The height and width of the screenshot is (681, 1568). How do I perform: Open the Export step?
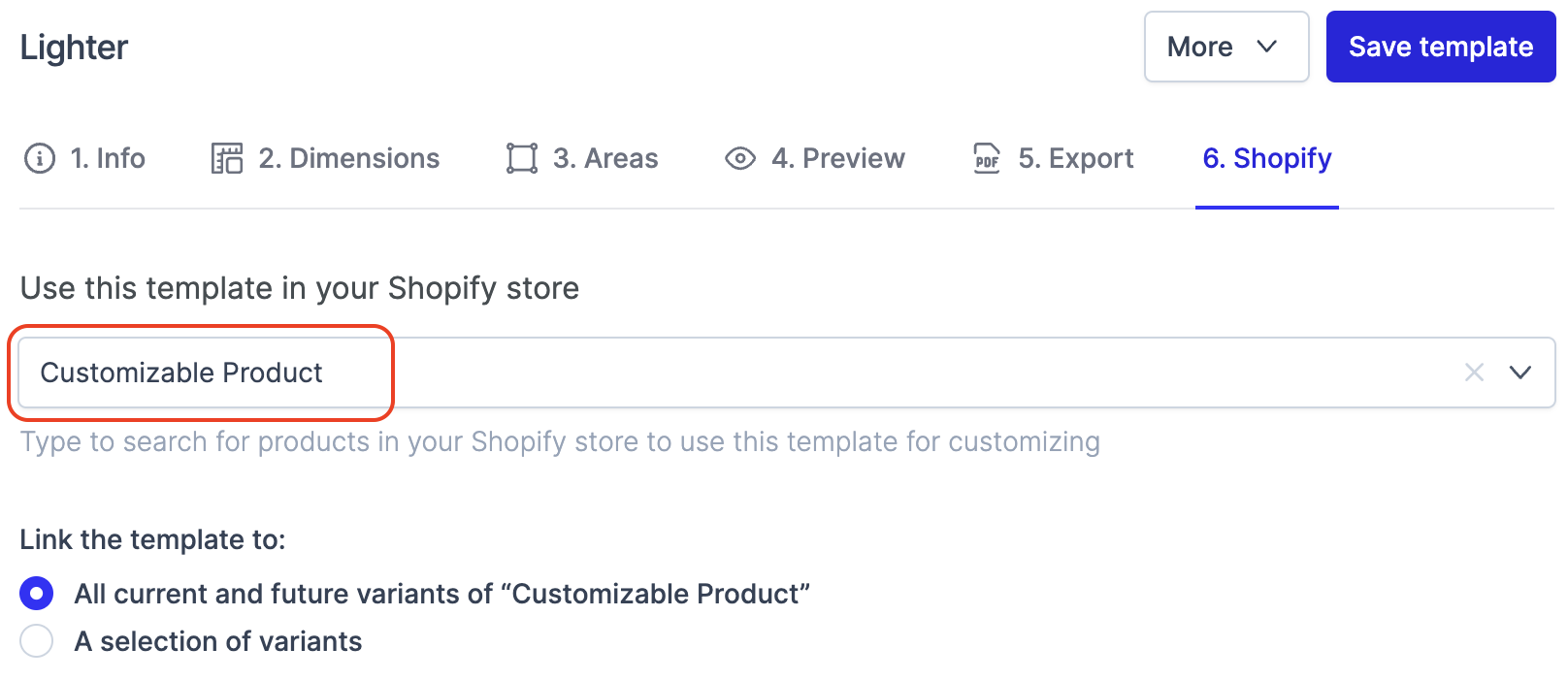1077,158
